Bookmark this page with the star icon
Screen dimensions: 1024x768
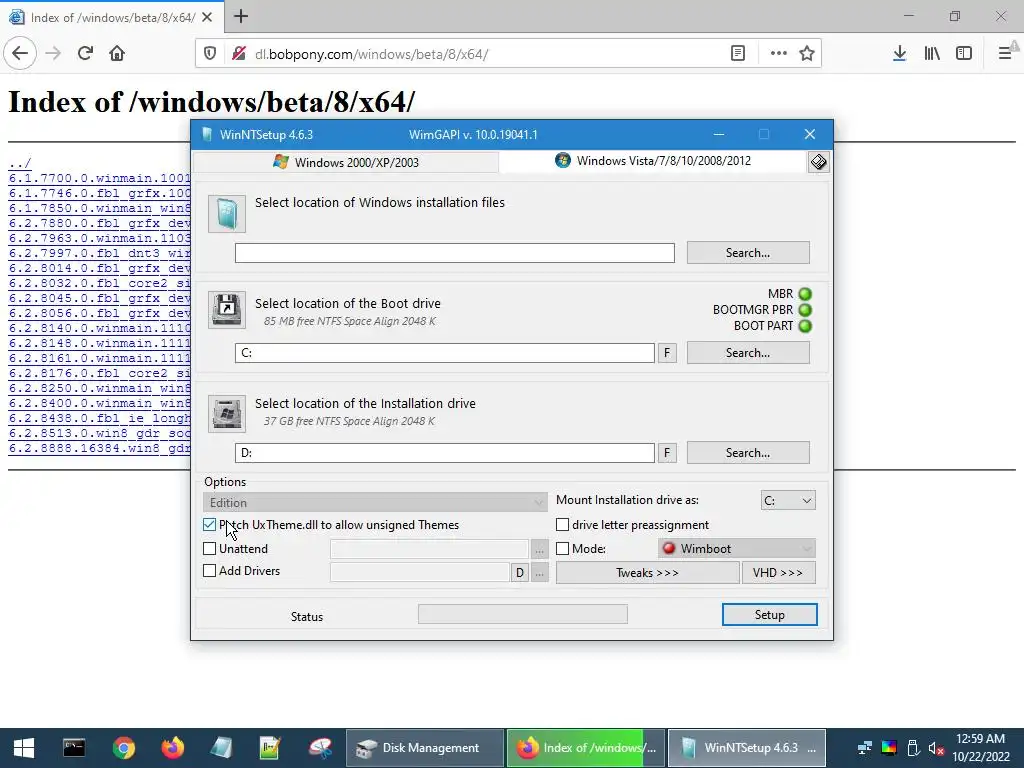[x=807, y=54]
